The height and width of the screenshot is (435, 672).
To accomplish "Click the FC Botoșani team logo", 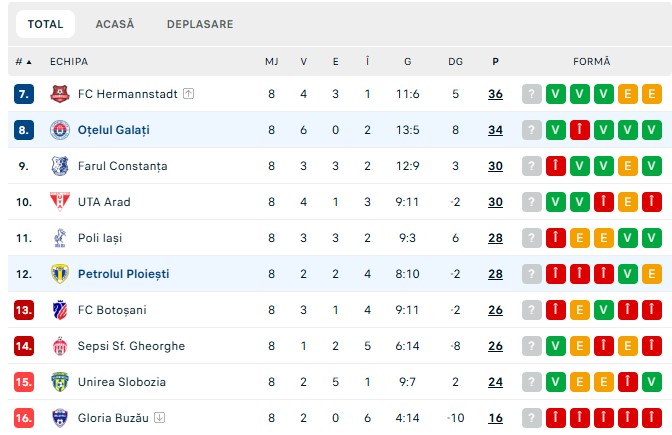I will [x=60, y=310].
